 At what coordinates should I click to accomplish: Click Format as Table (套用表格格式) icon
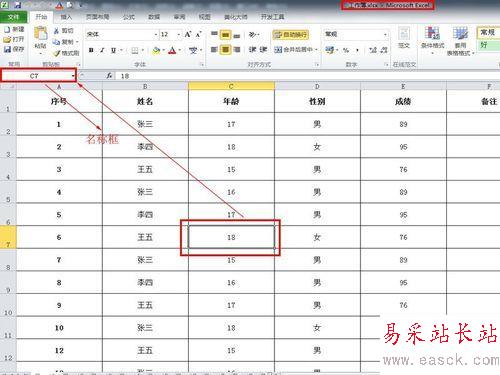(x=460, y=34)
